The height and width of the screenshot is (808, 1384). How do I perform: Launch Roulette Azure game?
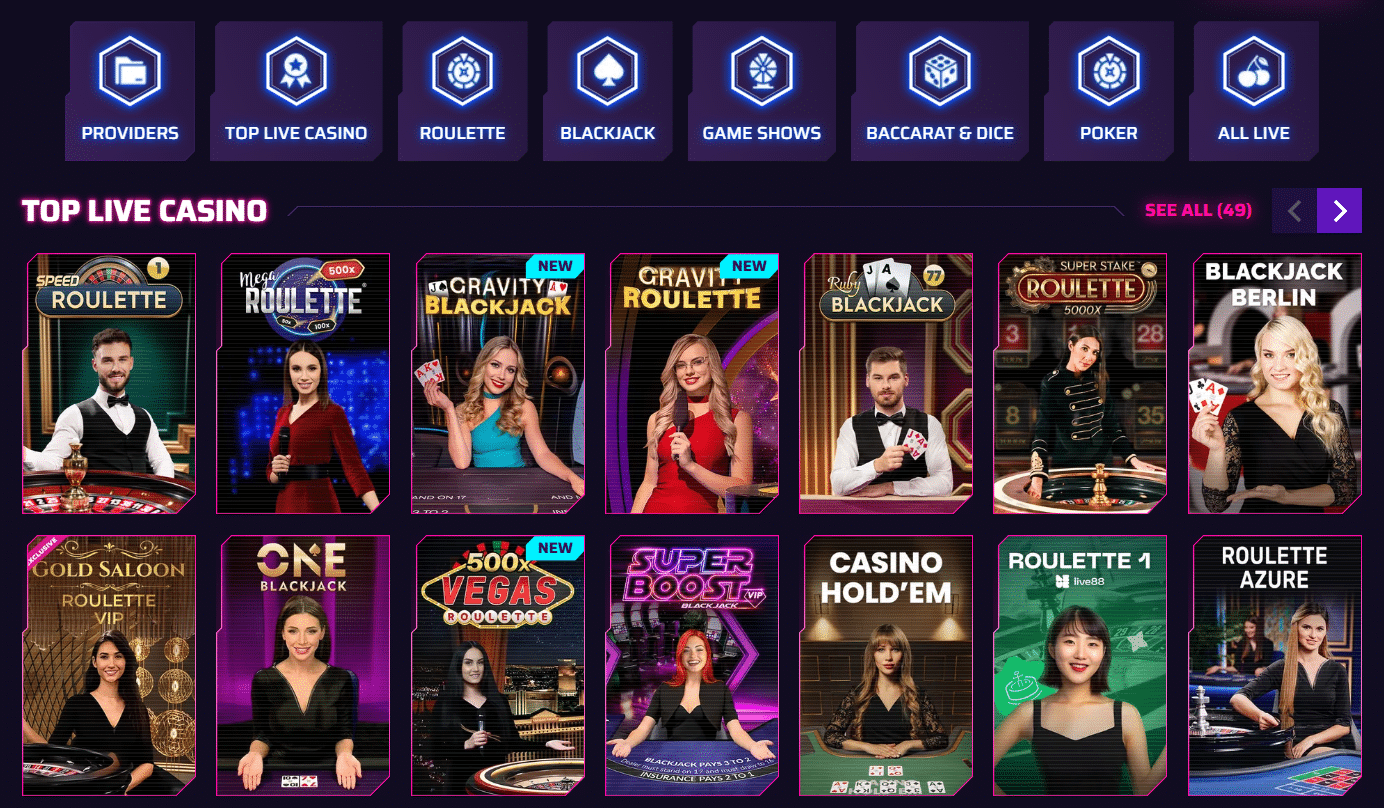[x=1275, y=666]
